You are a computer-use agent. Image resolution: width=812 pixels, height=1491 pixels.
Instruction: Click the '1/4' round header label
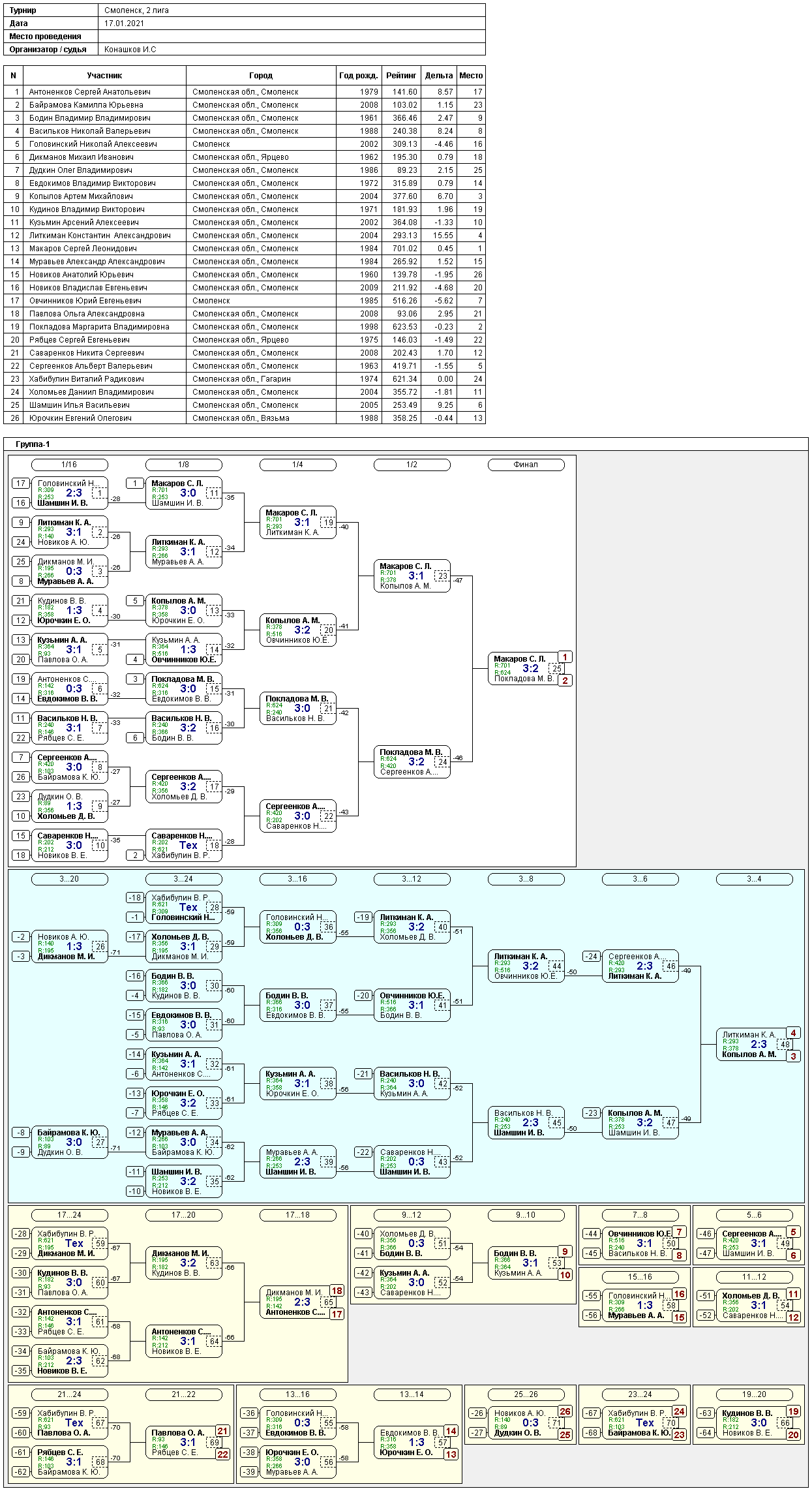[x=297, y=465]
